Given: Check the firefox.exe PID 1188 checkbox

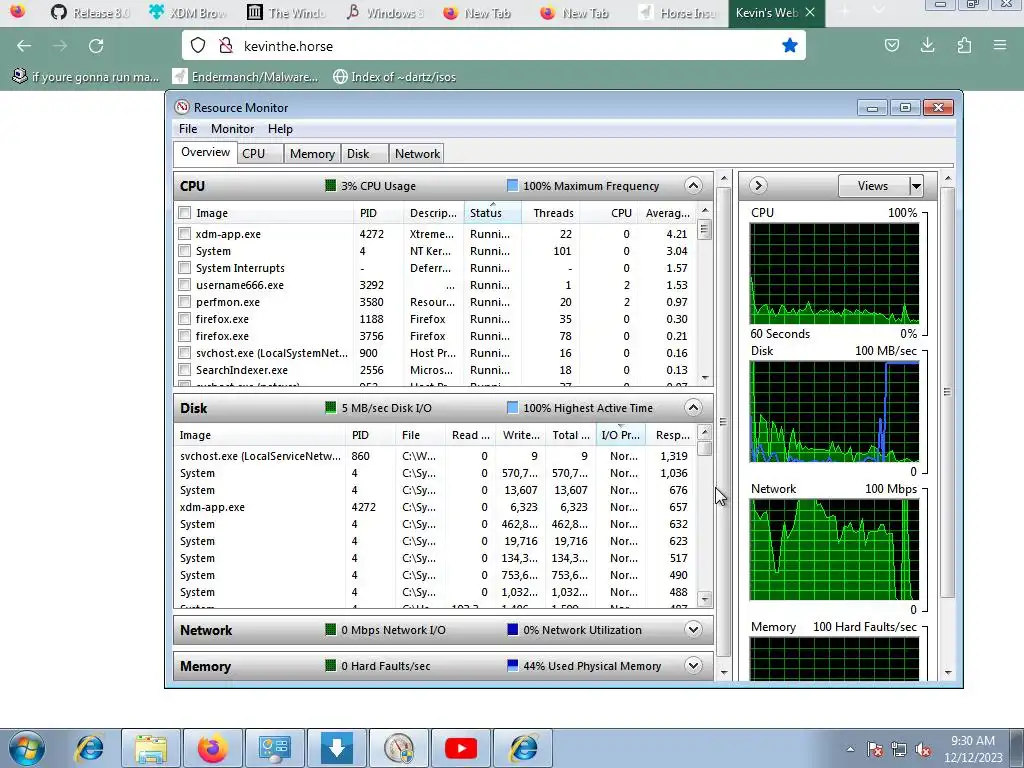Looking at the screenshot, I should [185, 319].
